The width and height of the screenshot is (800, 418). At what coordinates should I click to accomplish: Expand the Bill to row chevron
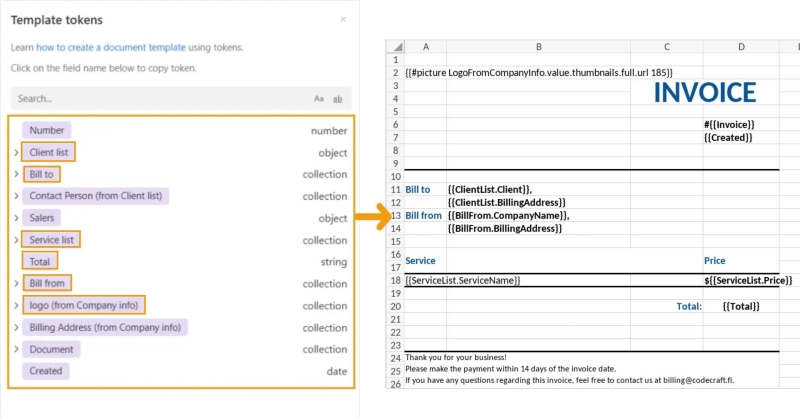tap(16, 174)
